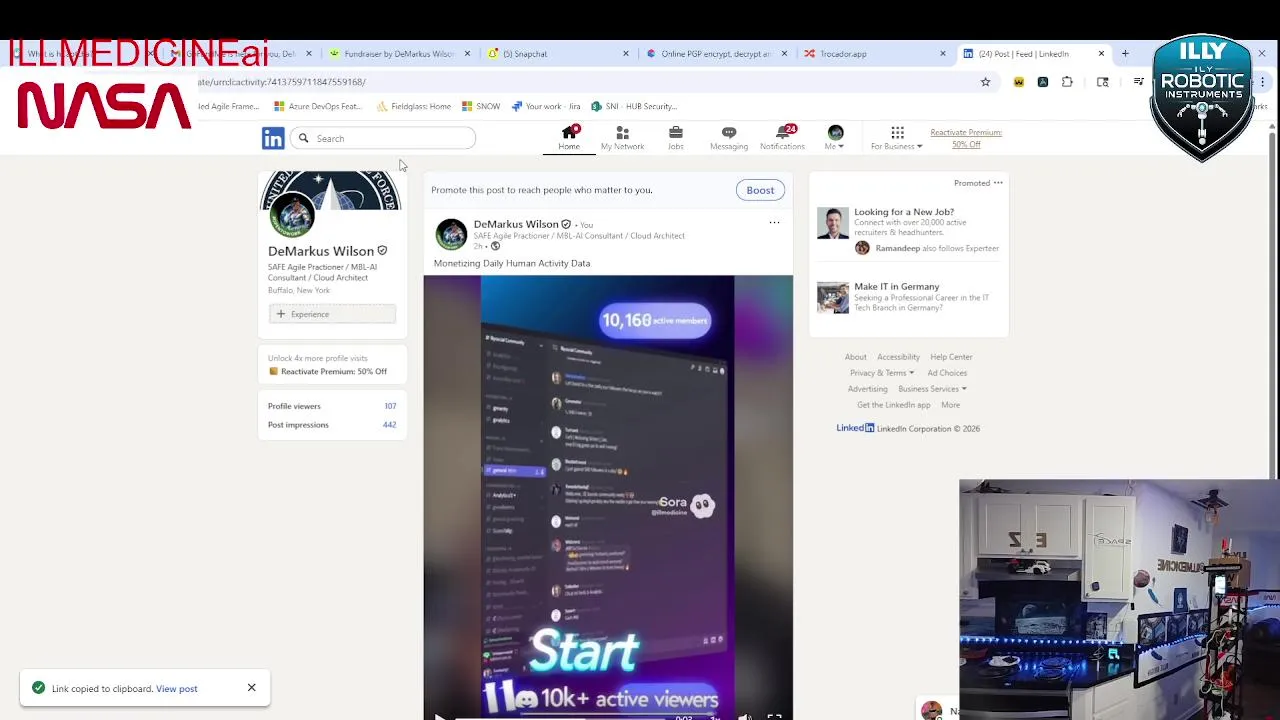Click Get the LinkedIn app link
Viewport: 1280px width, 720px height.
(x=893, y=405)
